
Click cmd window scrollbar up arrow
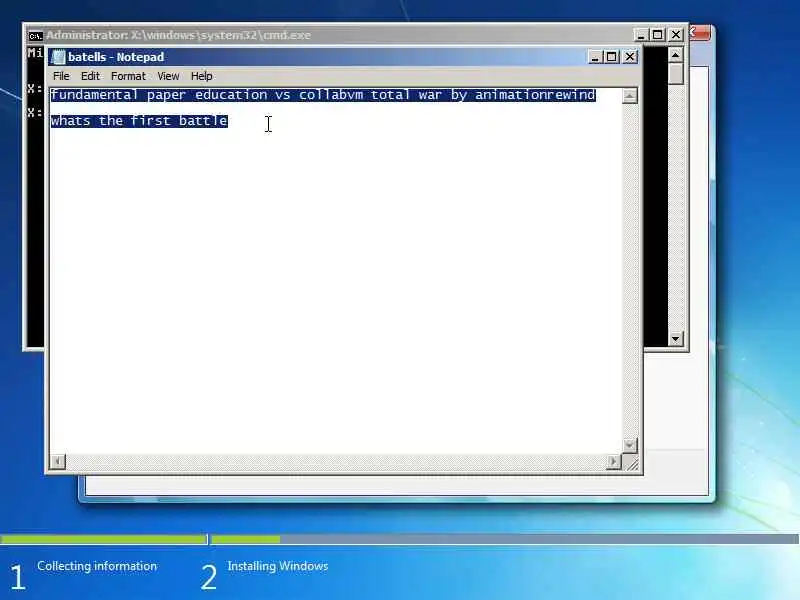pos(676,55)
